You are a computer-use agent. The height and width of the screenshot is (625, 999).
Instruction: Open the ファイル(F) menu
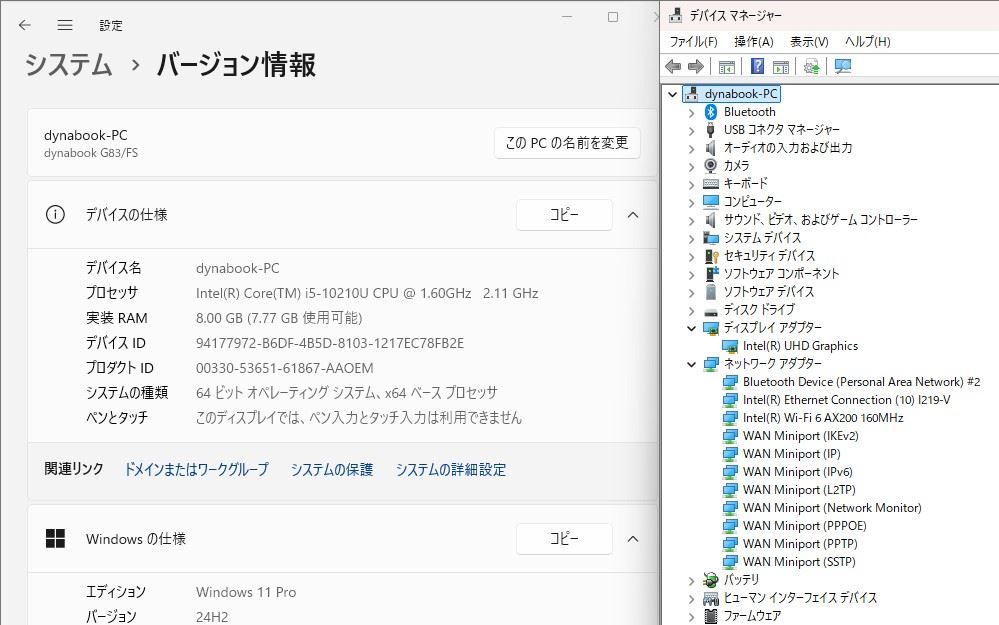[x=693, y=41]
